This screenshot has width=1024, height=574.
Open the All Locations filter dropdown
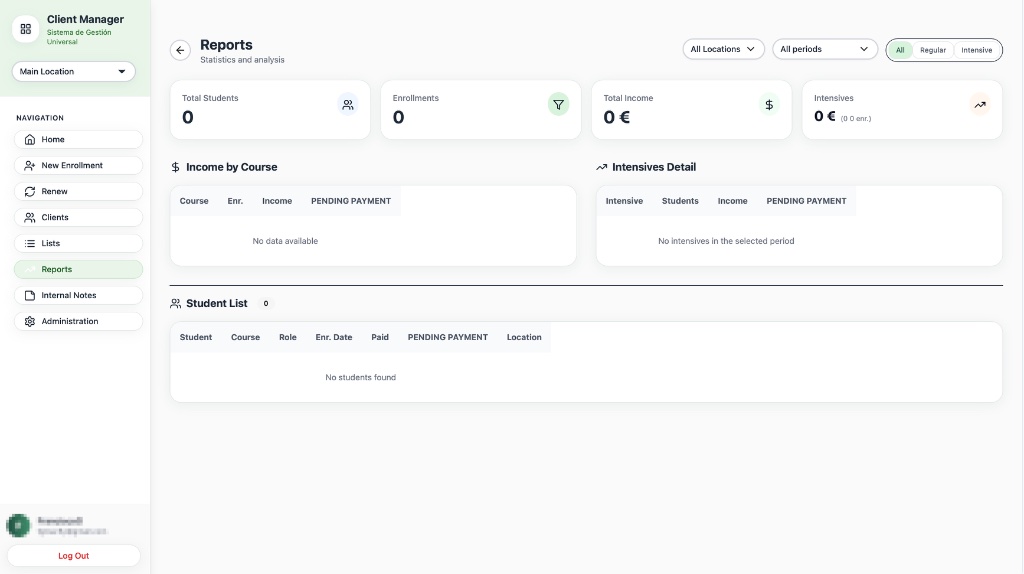pyautogui.click(x=724, y=49)
